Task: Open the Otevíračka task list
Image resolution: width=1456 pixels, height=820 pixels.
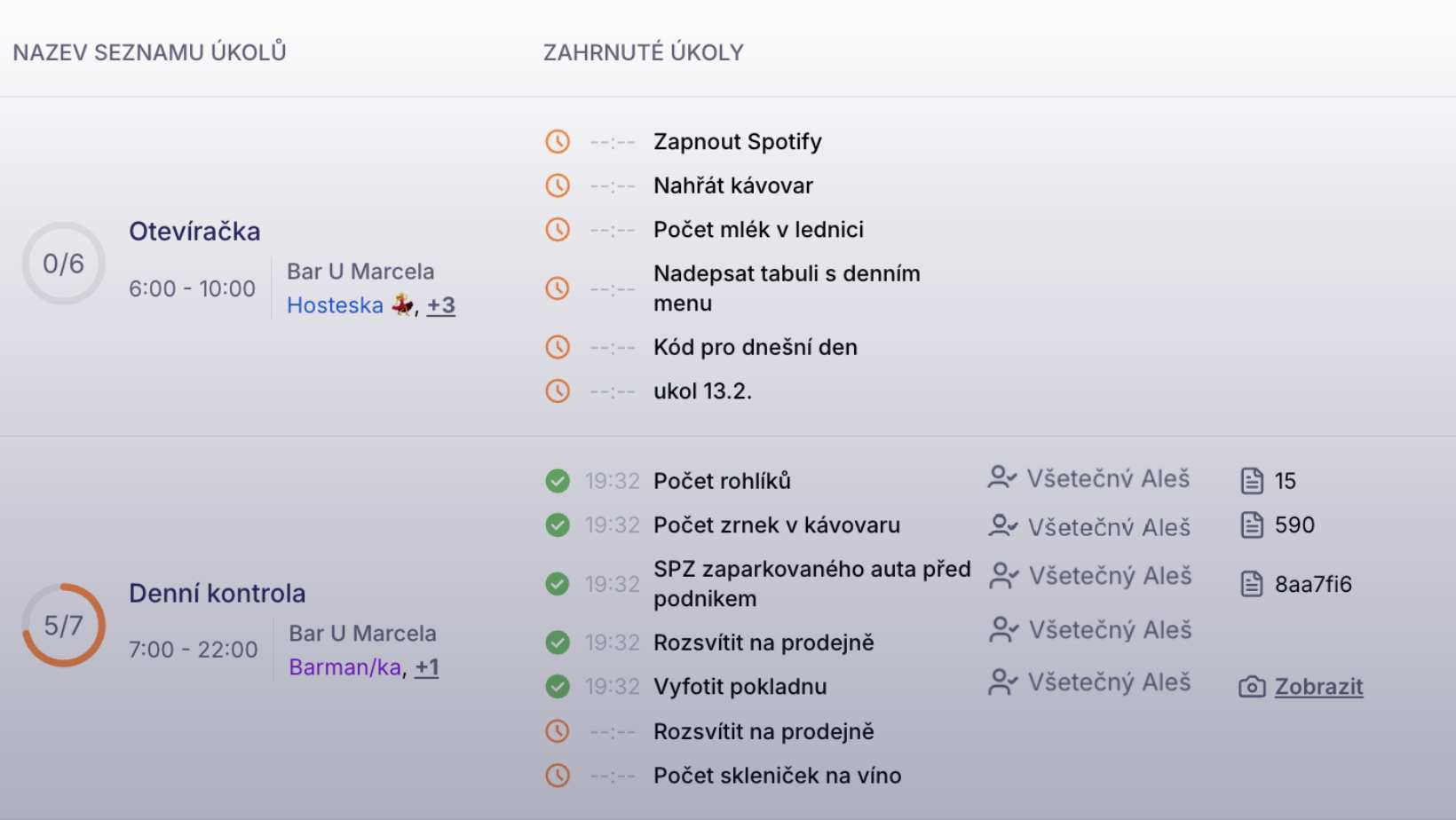Action: pyautogui.click(x=194, y=232)
